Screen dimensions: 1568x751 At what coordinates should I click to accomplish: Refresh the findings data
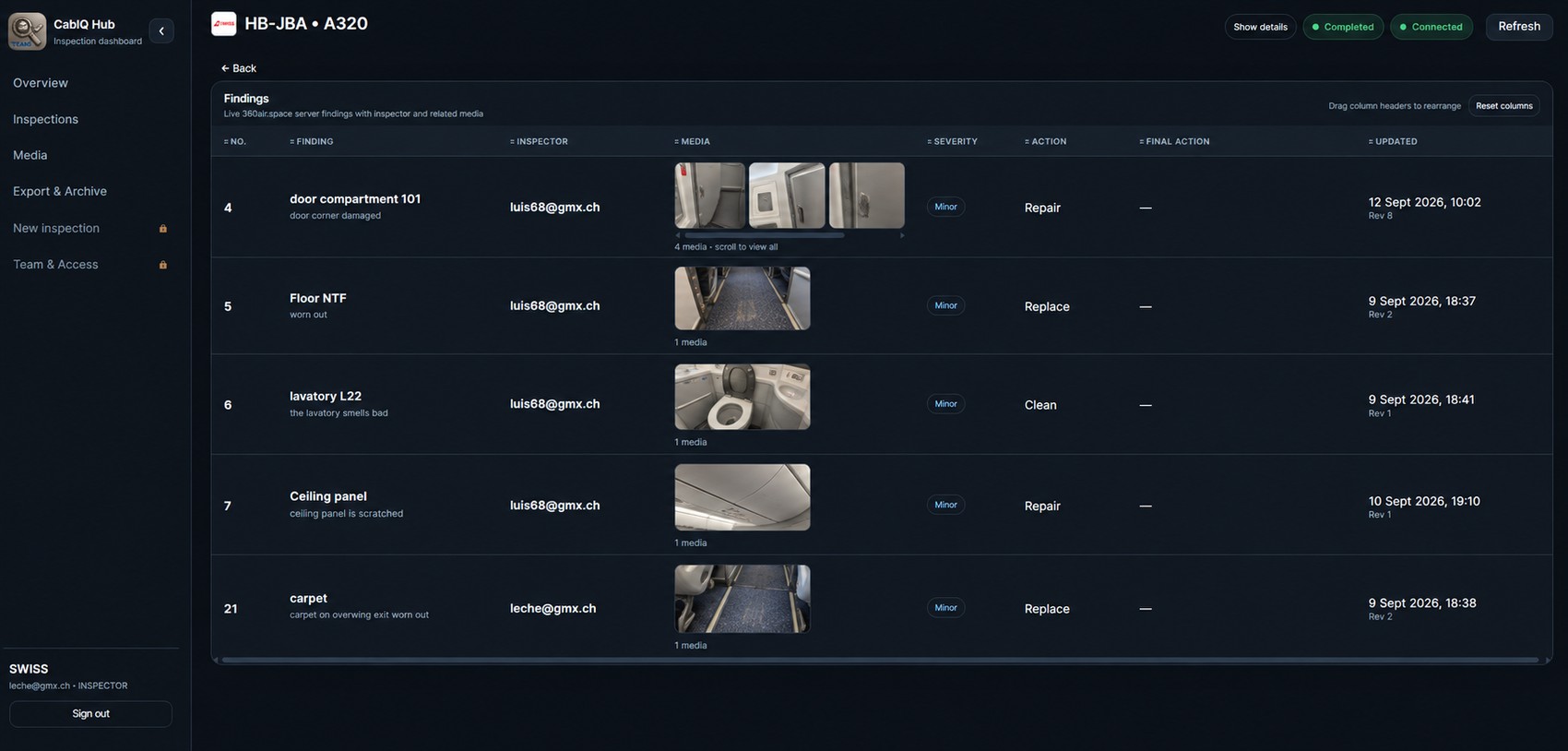(1519, 27)
